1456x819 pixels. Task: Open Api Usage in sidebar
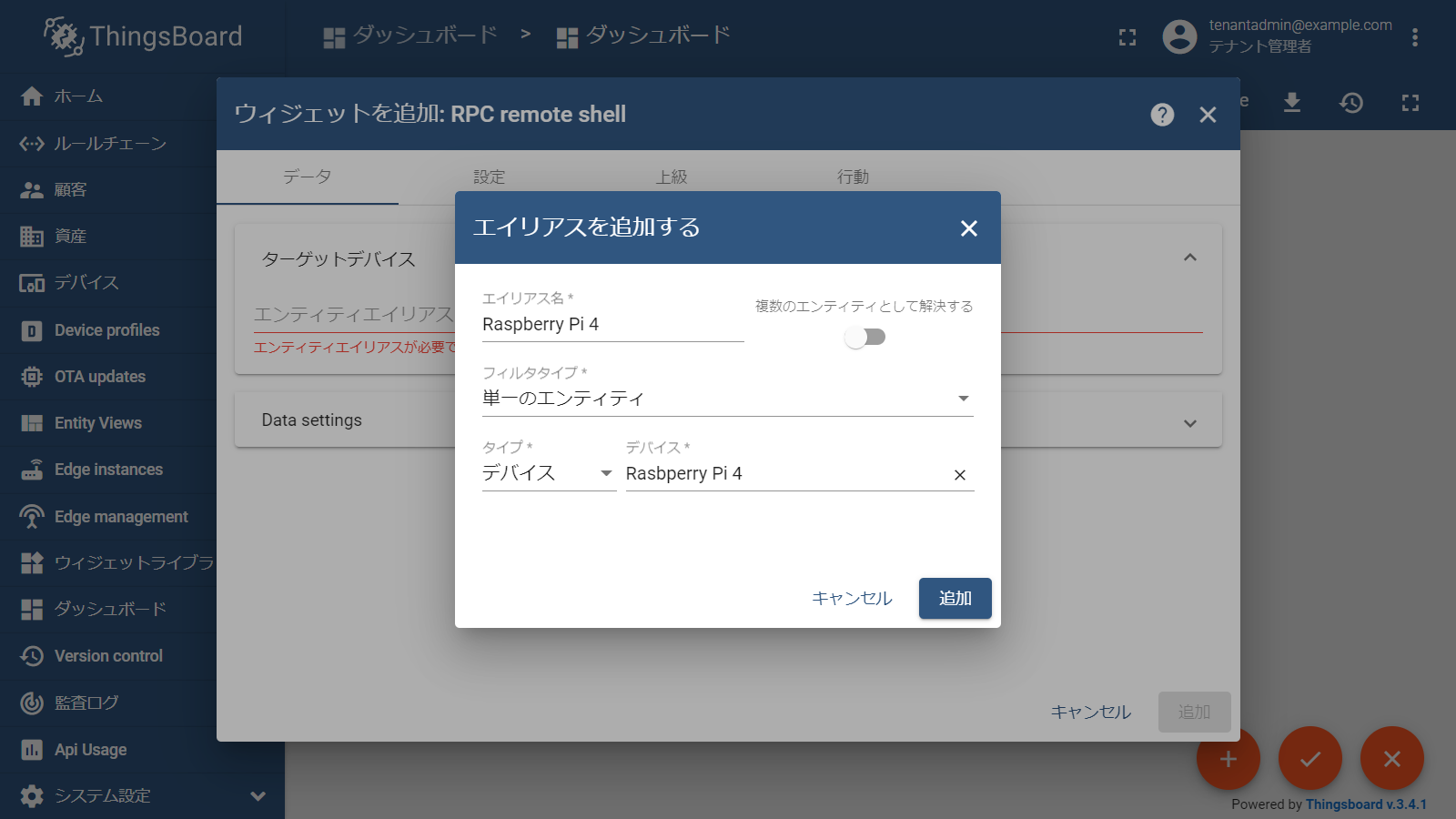[x=90, y=750]
